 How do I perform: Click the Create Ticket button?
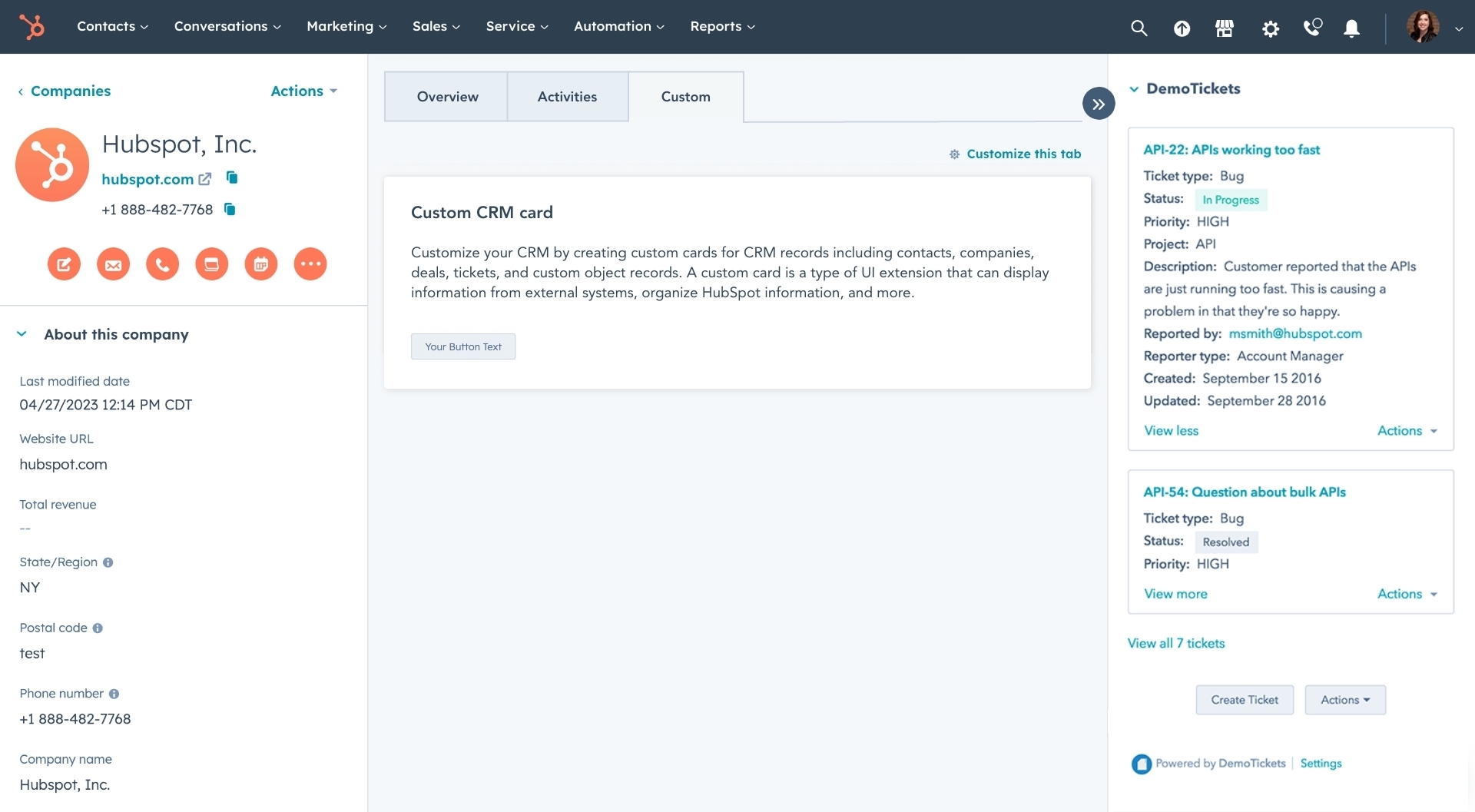tap(1245, 700)
